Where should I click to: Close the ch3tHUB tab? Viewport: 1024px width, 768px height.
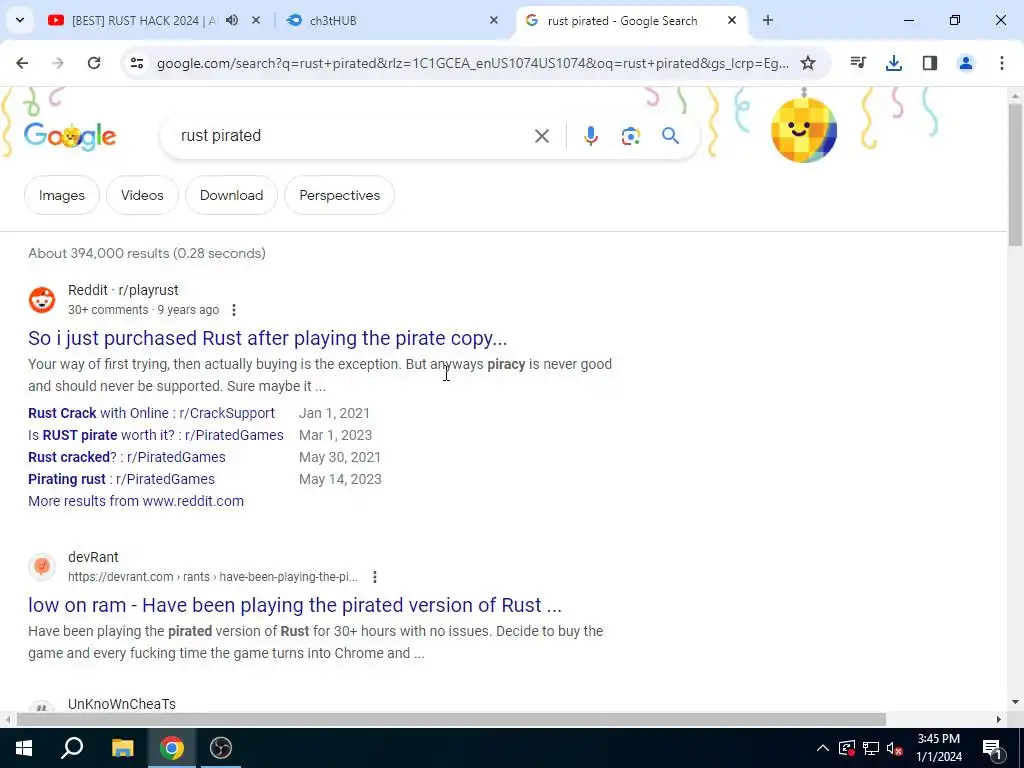point(494,20)
